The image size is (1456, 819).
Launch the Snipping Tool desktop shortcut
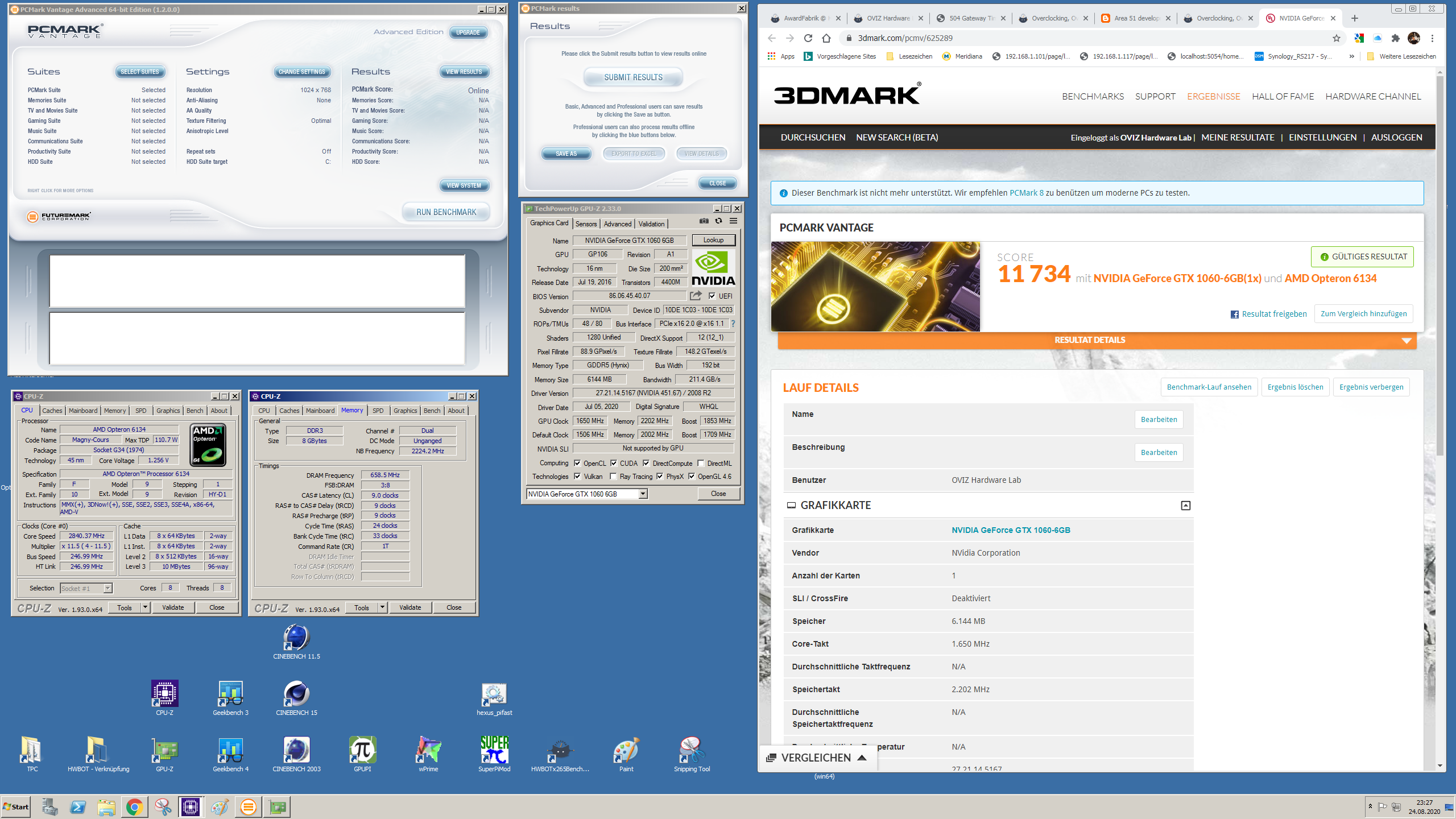(x=692, y=754)
